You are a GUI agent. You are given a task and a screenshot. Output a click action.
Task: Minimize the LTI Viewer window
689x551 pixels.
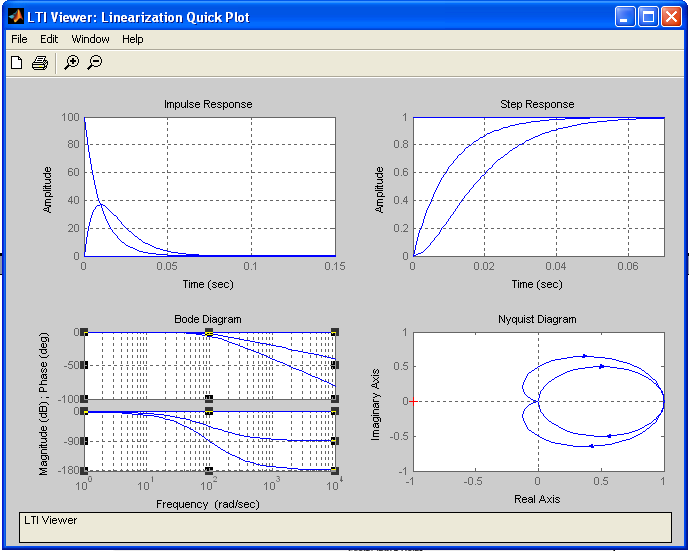(x=625, y=17)
